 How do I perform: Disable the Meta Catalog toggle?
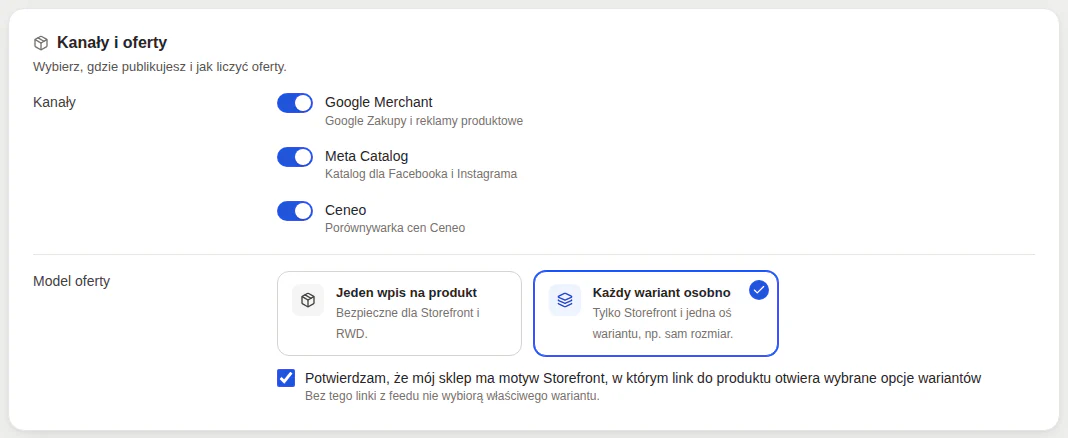pos(295,157)
